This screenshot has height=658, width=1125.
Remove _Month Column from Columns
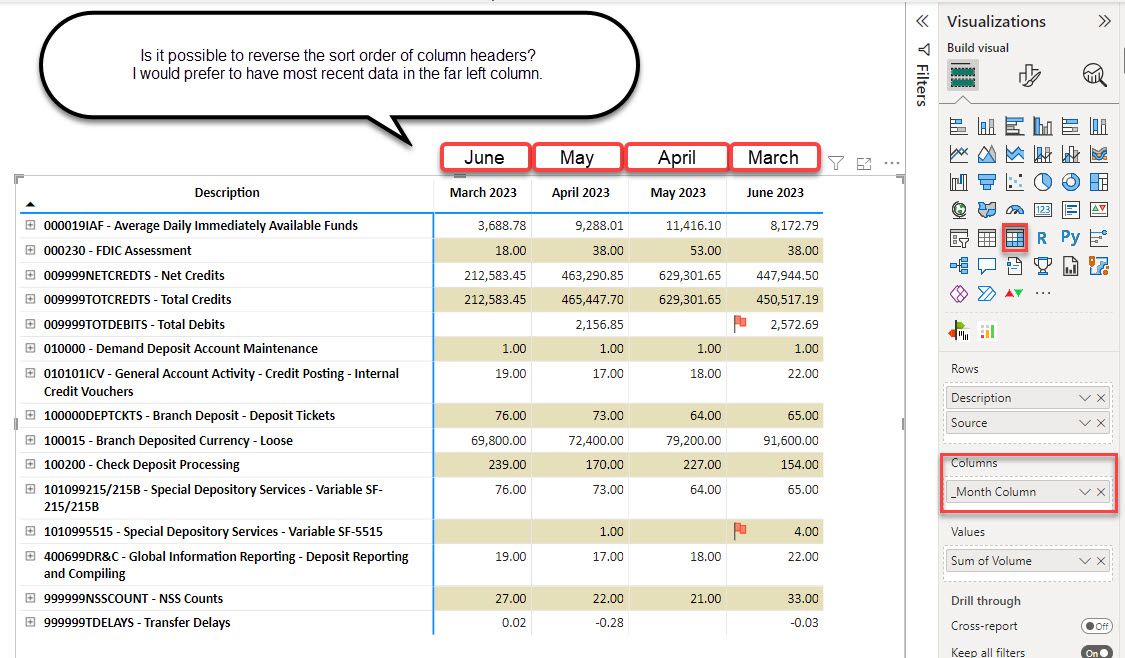click(1101, 492)
